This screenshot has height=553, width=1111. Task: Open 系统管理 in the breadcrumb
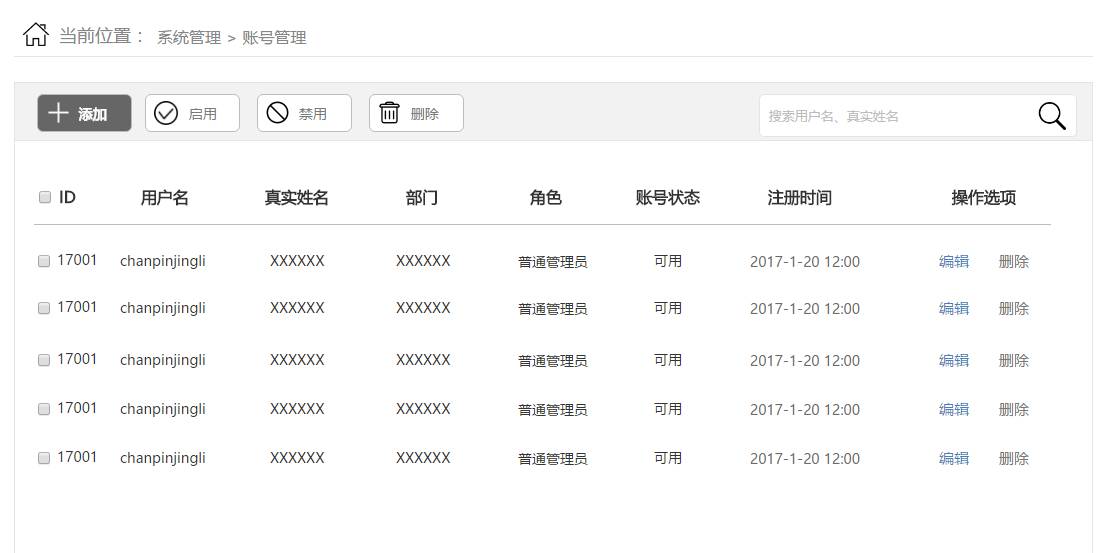(189, 38)
